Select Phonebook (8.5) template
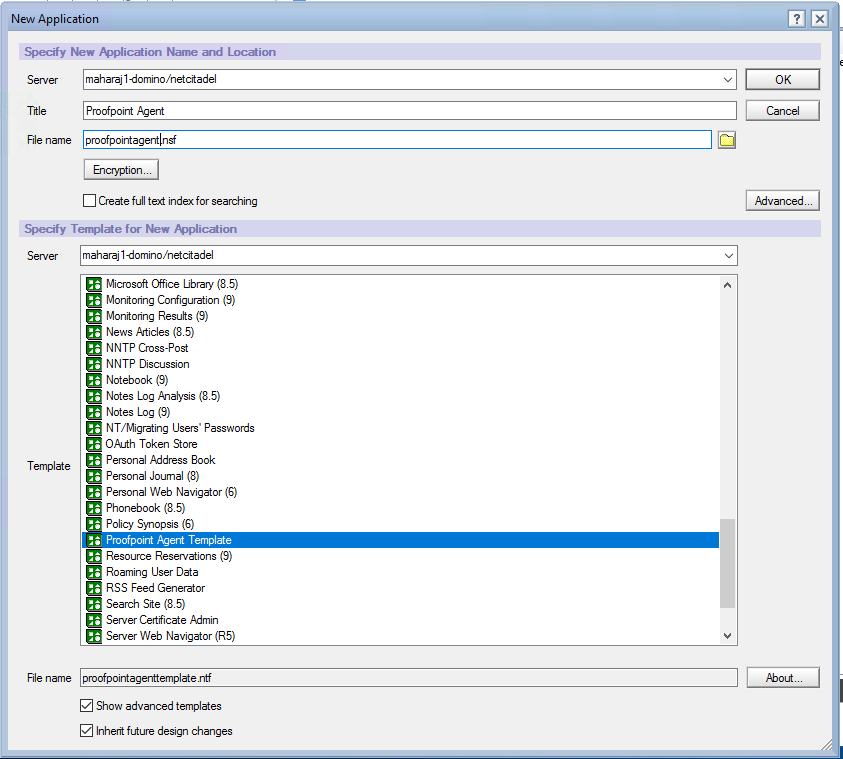 click(x=400, y=508)
